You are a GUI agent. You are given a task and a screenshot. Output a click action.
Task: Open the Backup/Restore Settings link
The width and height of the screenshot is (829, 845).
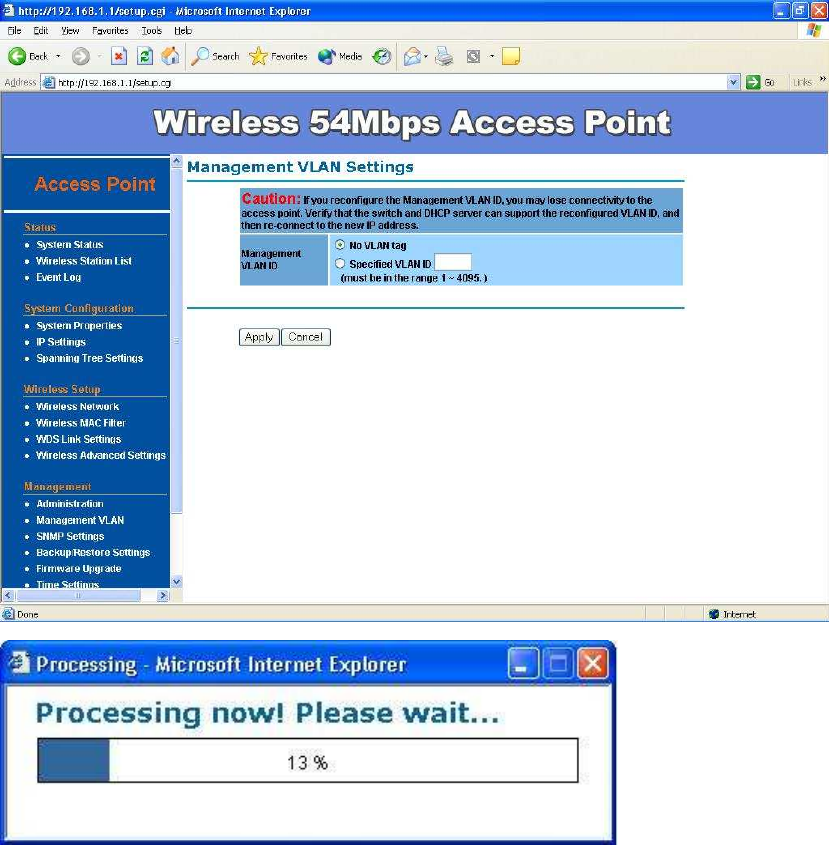click(93, 552)
